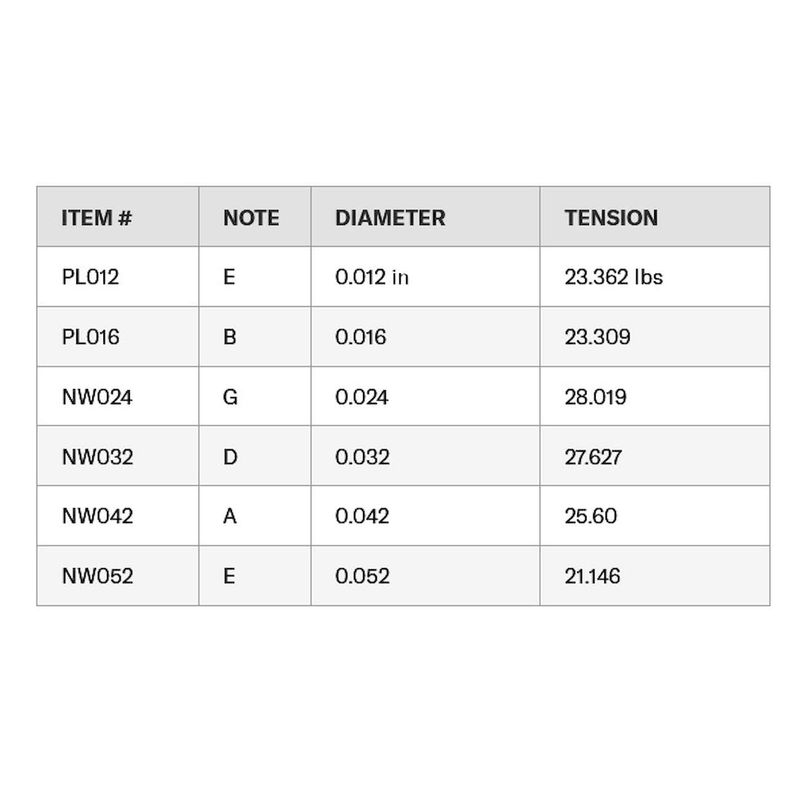Click the note D cell
The width and height of the screenshot is (800, 800).
(x=255, y=456)
